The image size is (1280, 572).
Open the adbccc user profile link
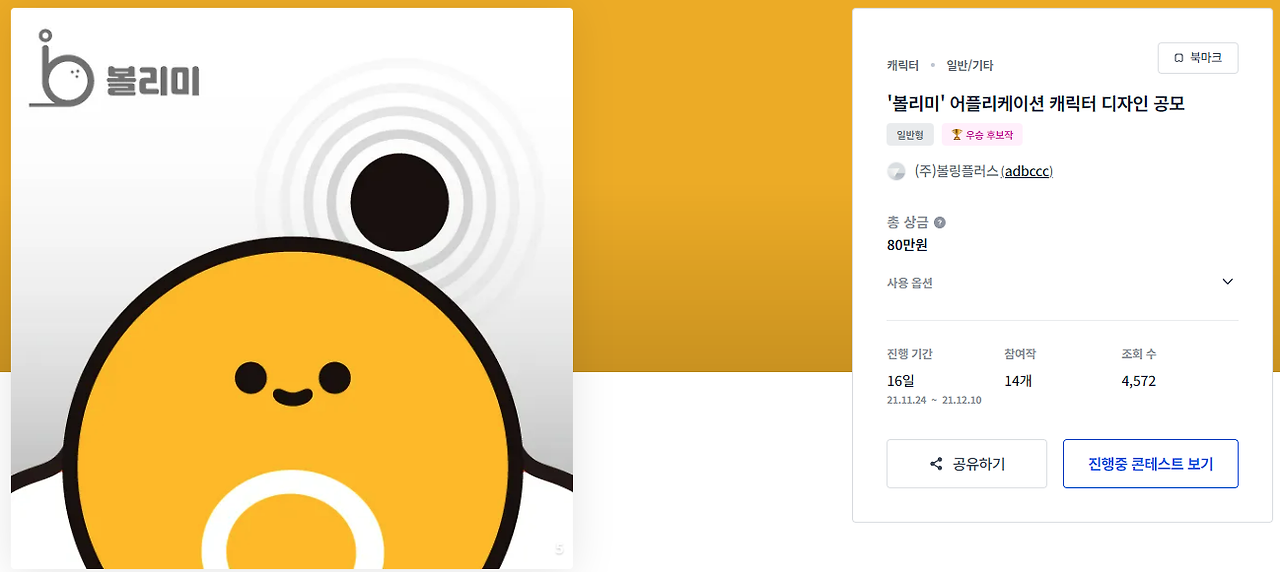point(1028,171)
